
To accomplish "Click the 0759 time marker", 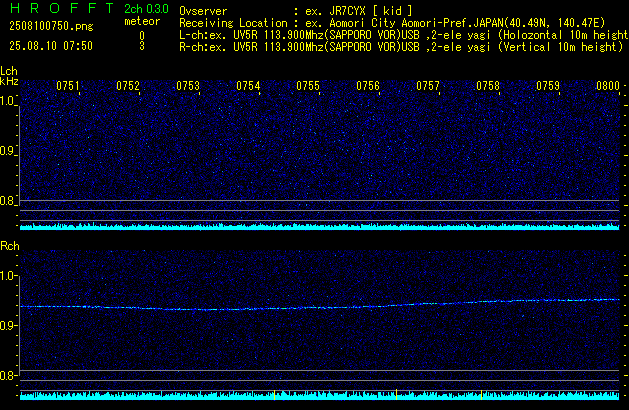I will pos(548,86).
